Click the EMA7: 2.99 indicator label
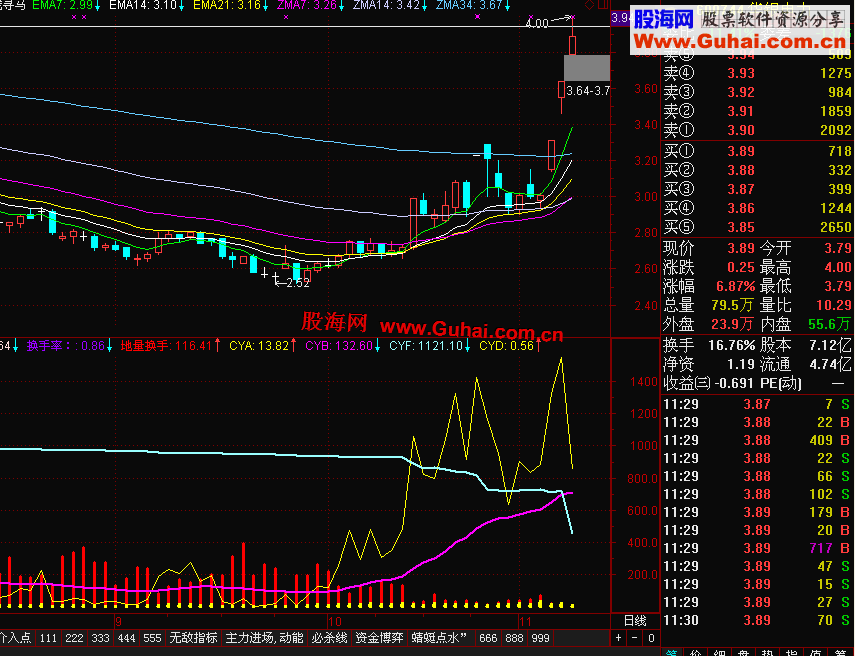The height and width of the screenshot is (656, 855). pos(66,5)
